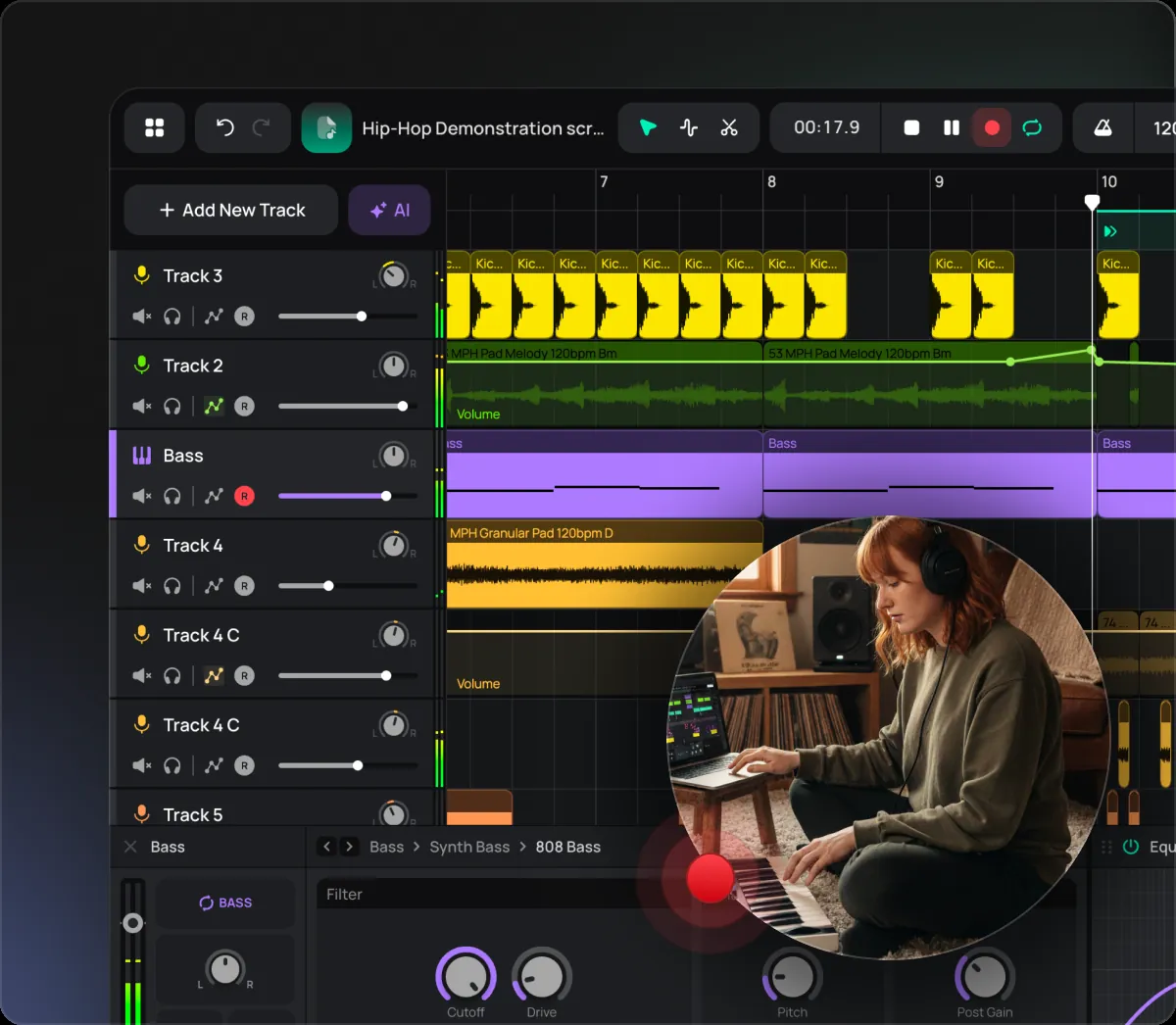Click the Track 4 microphone icon

click(142, 545)
